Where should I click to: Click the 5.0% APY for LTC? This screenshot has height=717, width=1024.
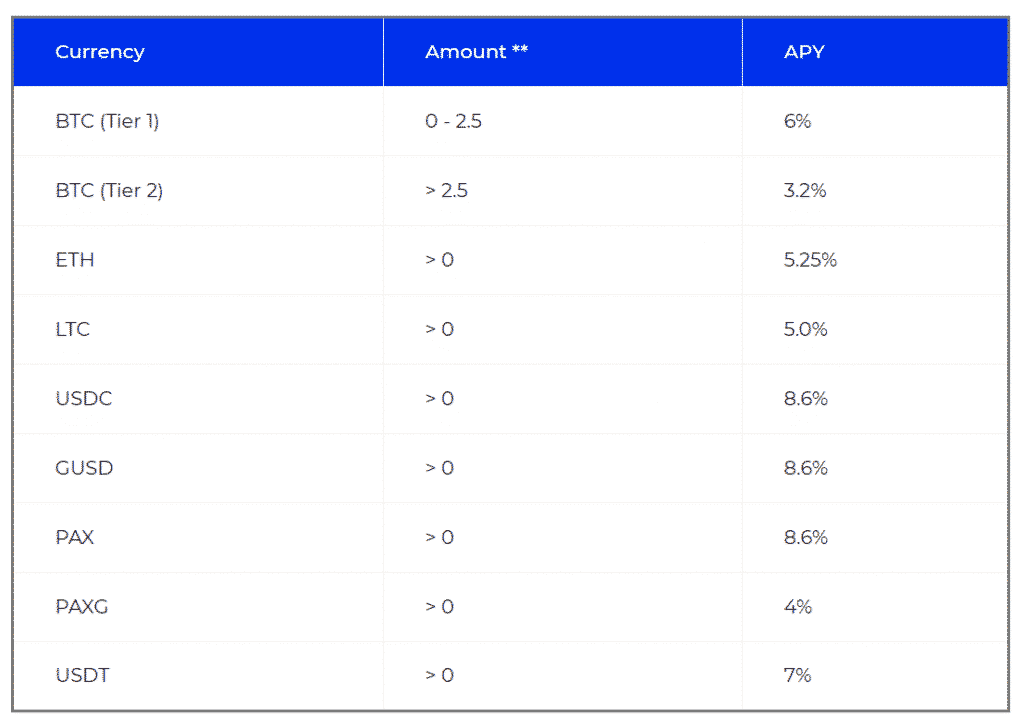pos(806,329)
